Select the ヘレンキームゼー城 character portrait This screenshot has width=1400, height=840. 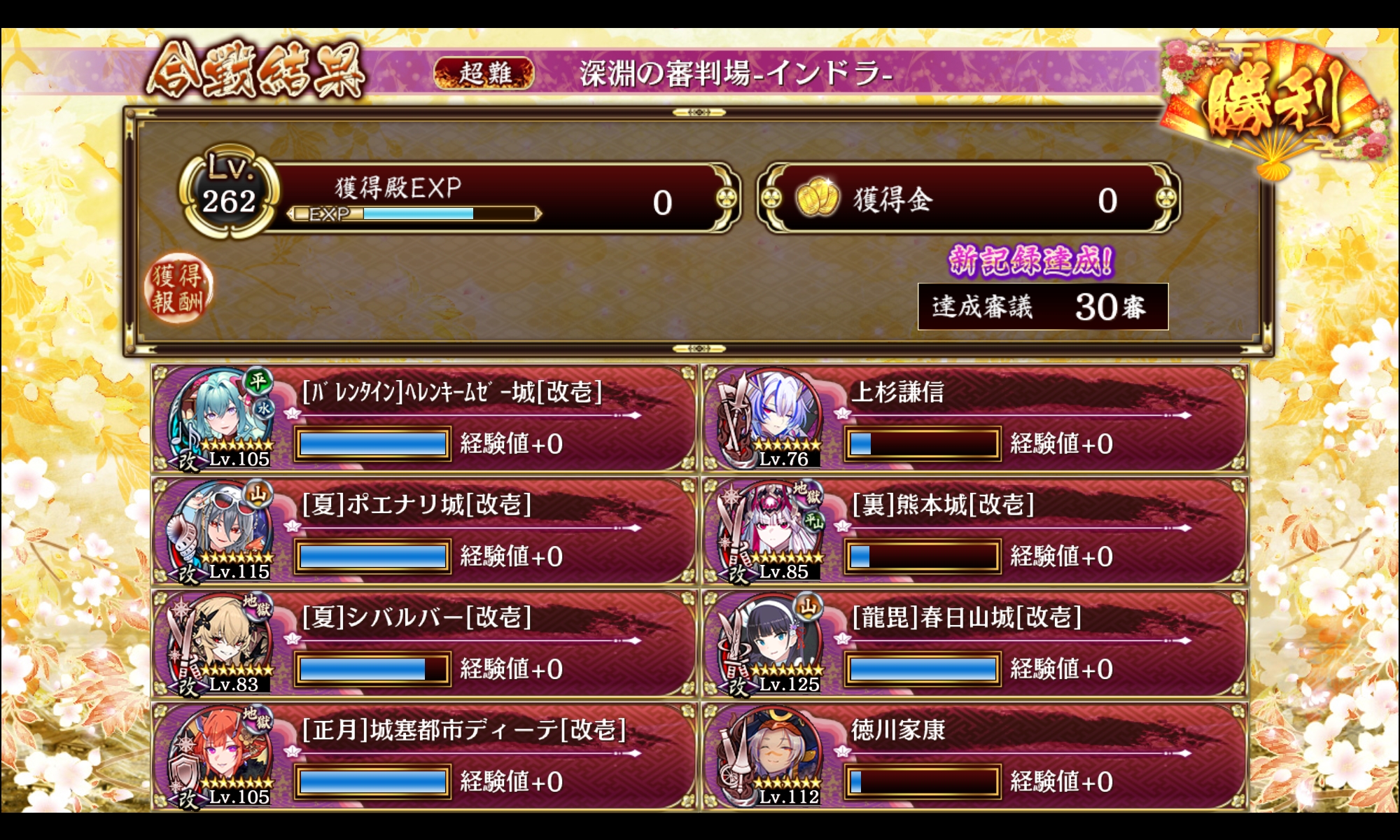[220, 419]
